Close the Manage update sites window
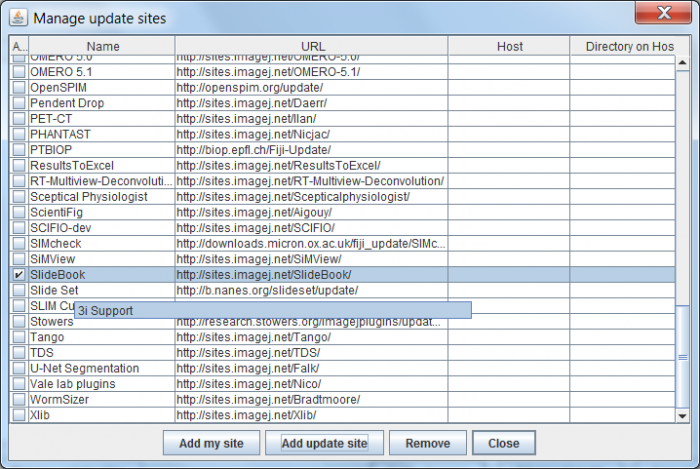The image size is (700, 469). tap(662, 17)
